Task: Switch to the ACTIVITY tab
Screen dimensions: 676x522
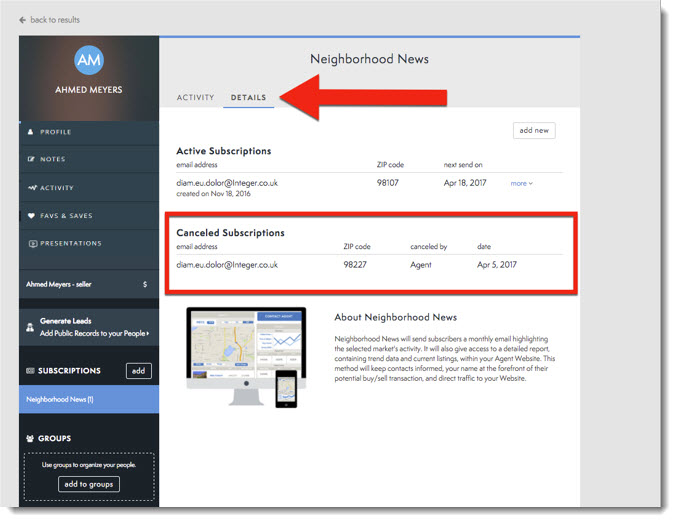Action: click(x=195, y=97)
